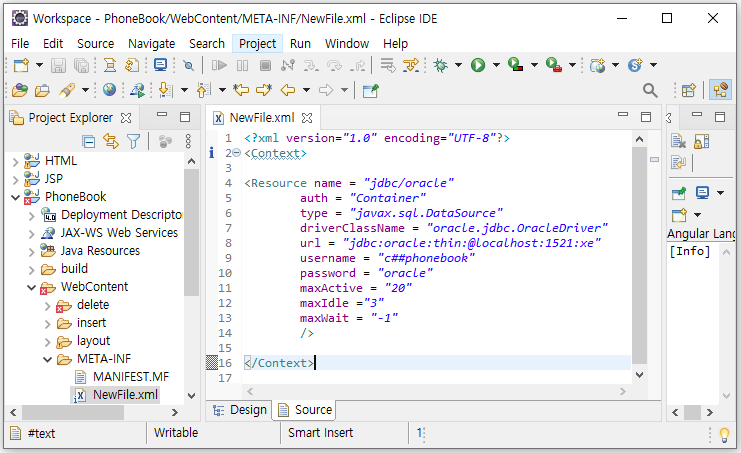Click the Open Perspective icon
Image resolution: width=741 pixels, height=453 pixels.
coord(689,90)
